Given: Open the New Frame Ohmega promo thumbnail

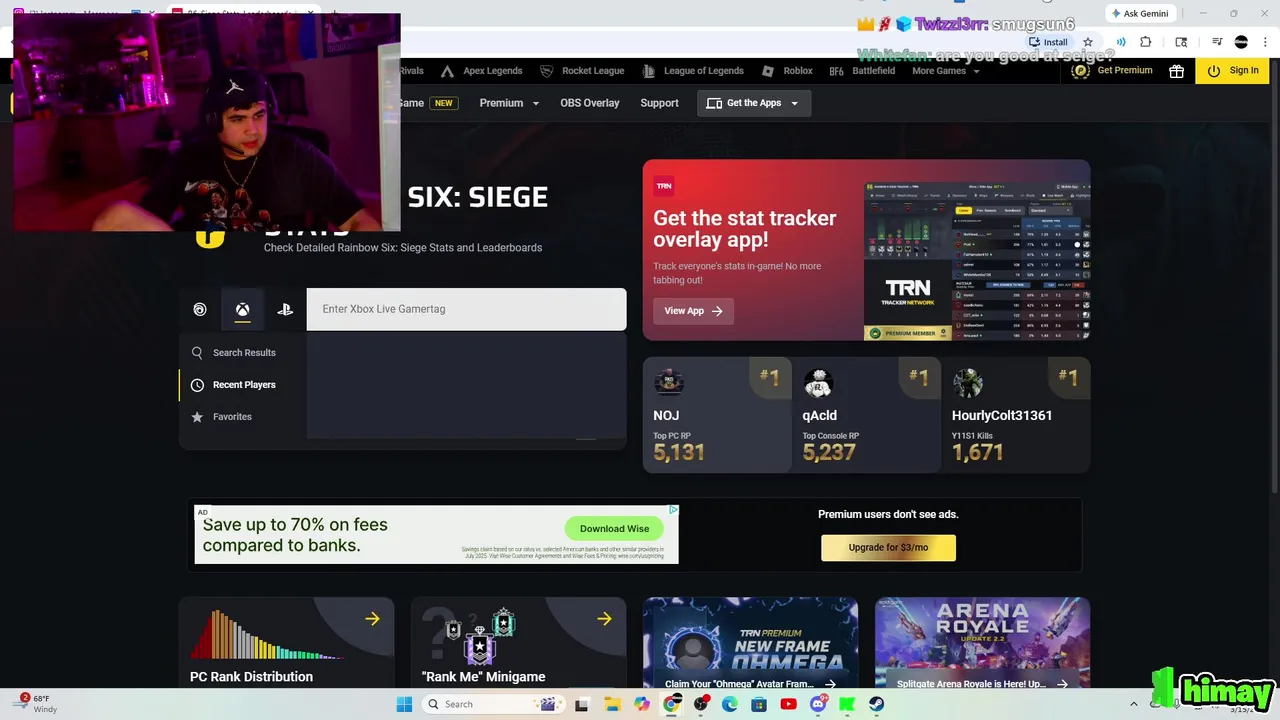Looking at the screenshot, I should click(750, 643).
